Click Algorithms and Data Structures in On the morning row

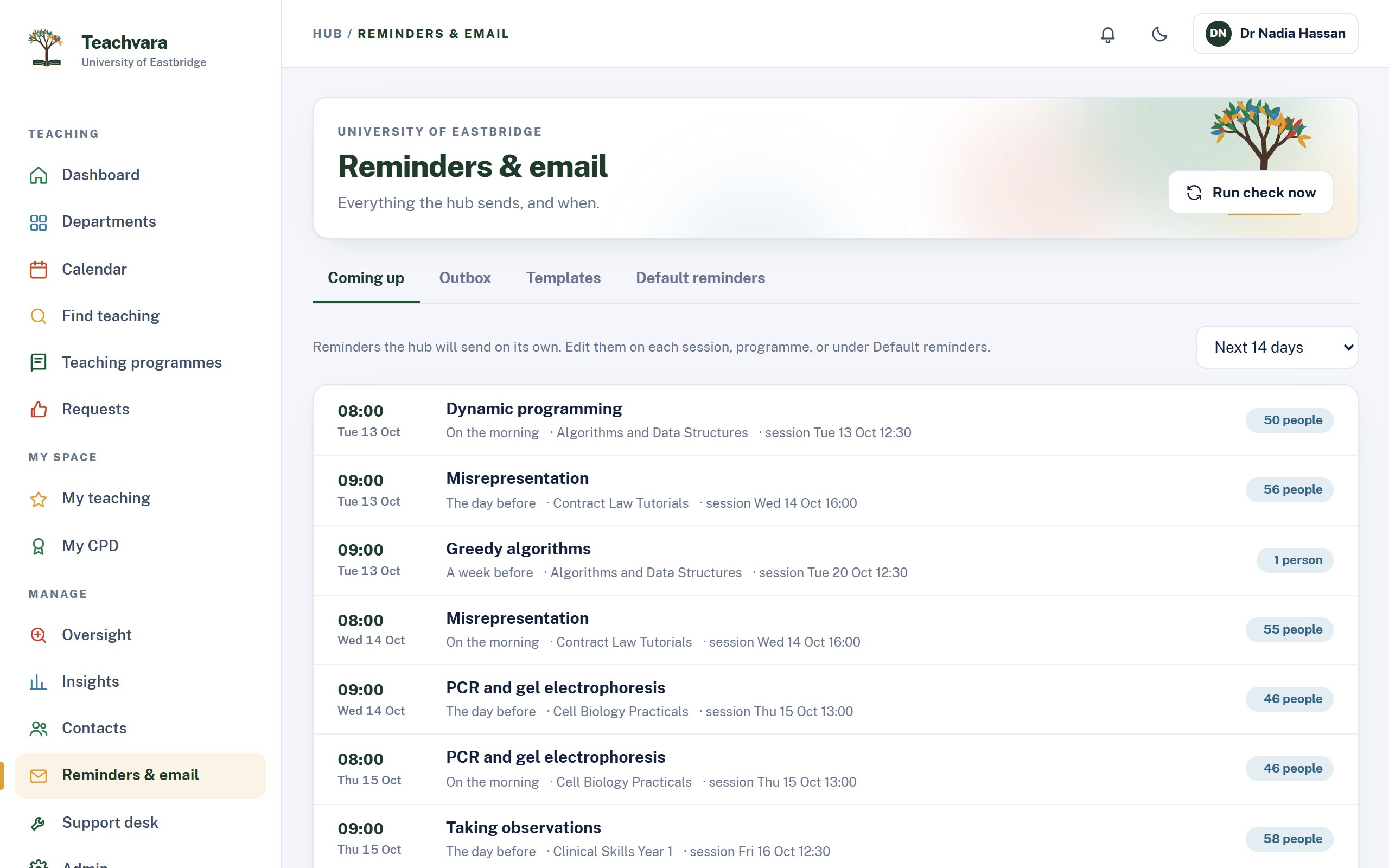click(x=652, y=433)
